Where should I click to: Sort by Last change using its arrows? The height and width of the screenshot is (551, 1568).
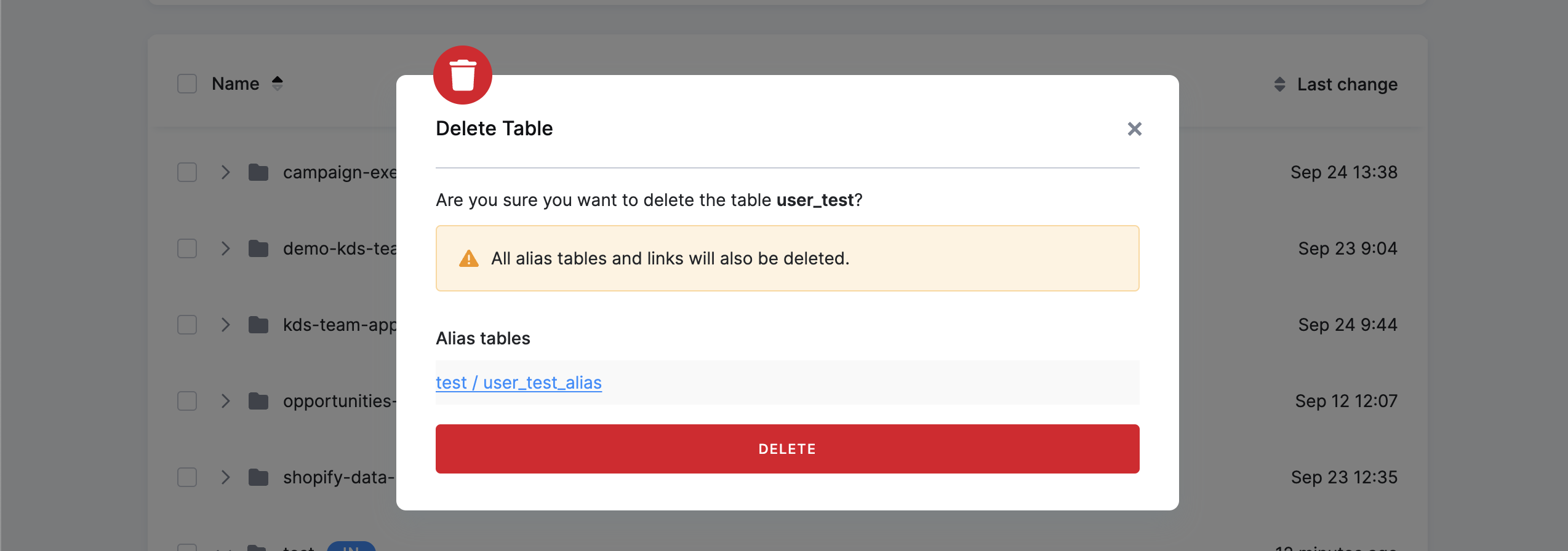[1279, 84]
